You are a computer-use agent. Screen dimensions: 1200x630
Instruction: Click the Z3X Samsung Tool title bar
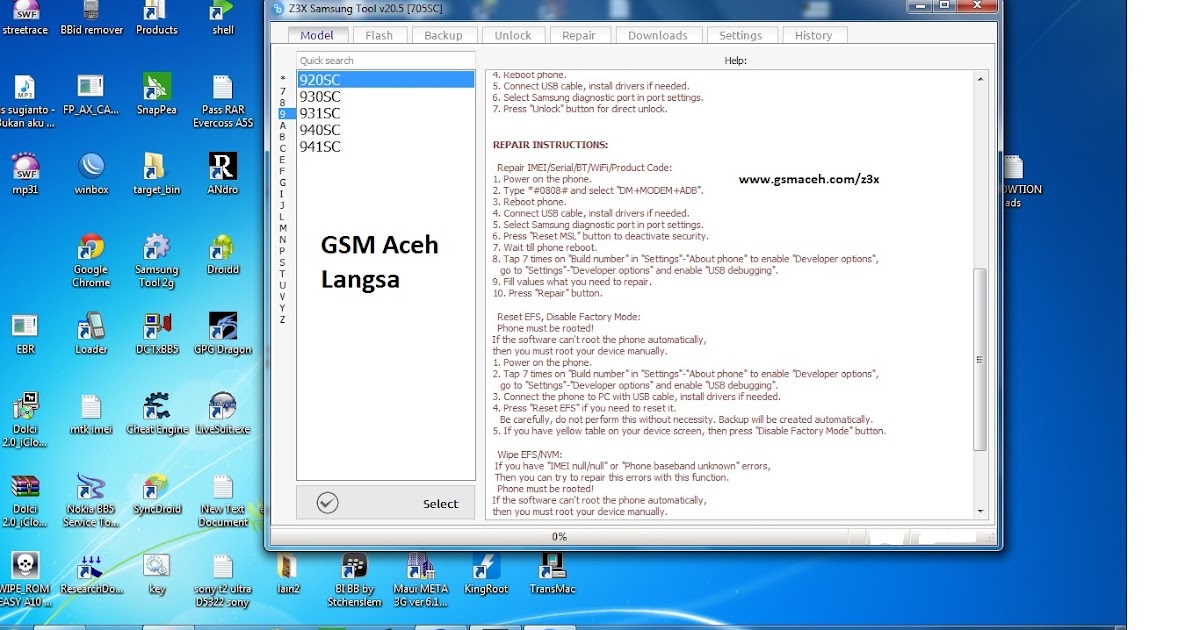tap(590, 8)
